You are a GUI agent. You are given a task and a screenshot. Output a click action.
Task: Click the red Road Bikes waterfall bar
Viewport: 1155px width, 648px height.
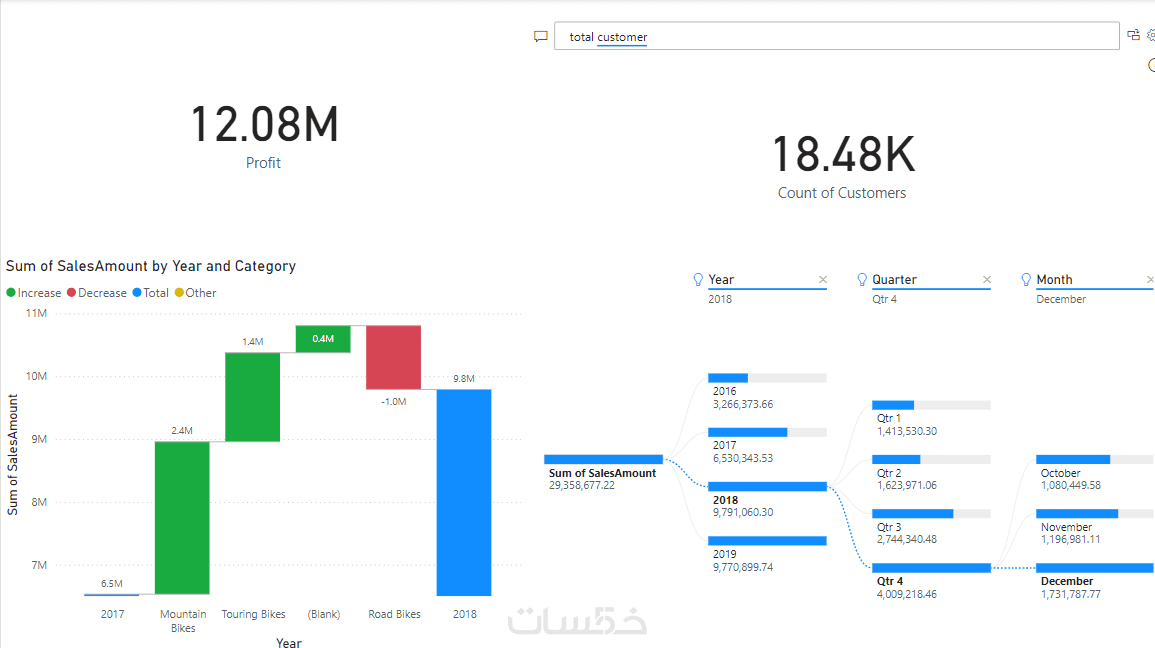pyautogui.click(x=393, y=357)
